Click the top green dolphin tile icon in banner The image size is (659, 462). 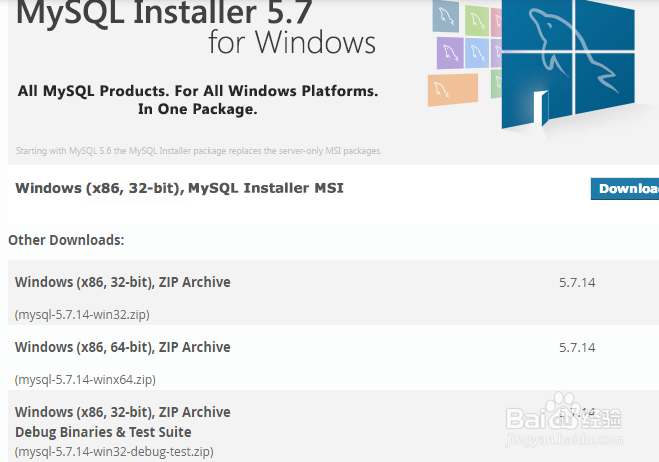[477, 20]
